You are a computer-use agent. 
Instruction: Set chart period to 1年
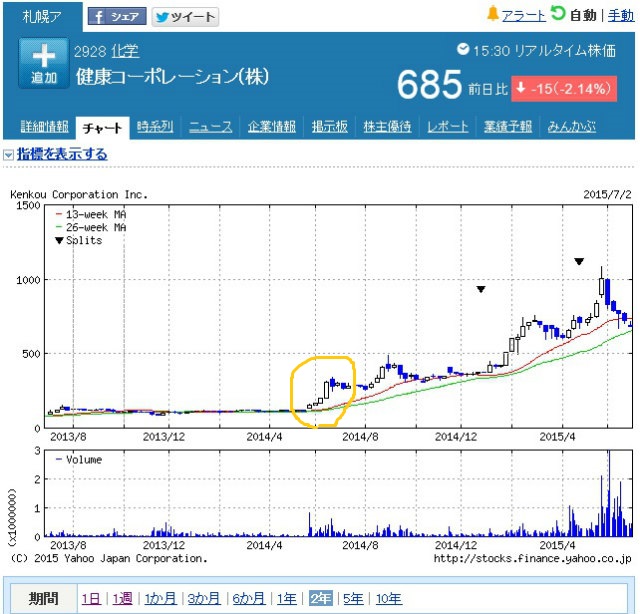[287, 599]
